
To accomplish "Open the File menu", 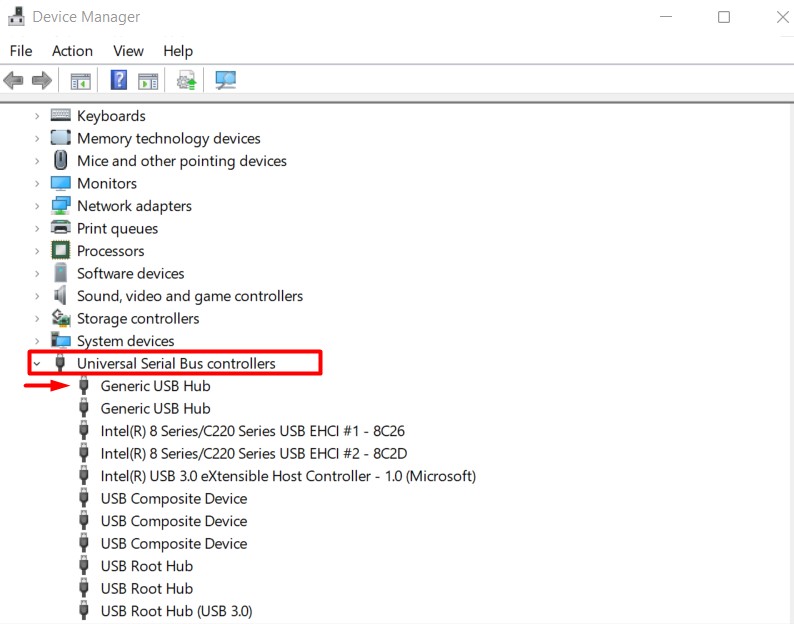I will pos(21,51).
